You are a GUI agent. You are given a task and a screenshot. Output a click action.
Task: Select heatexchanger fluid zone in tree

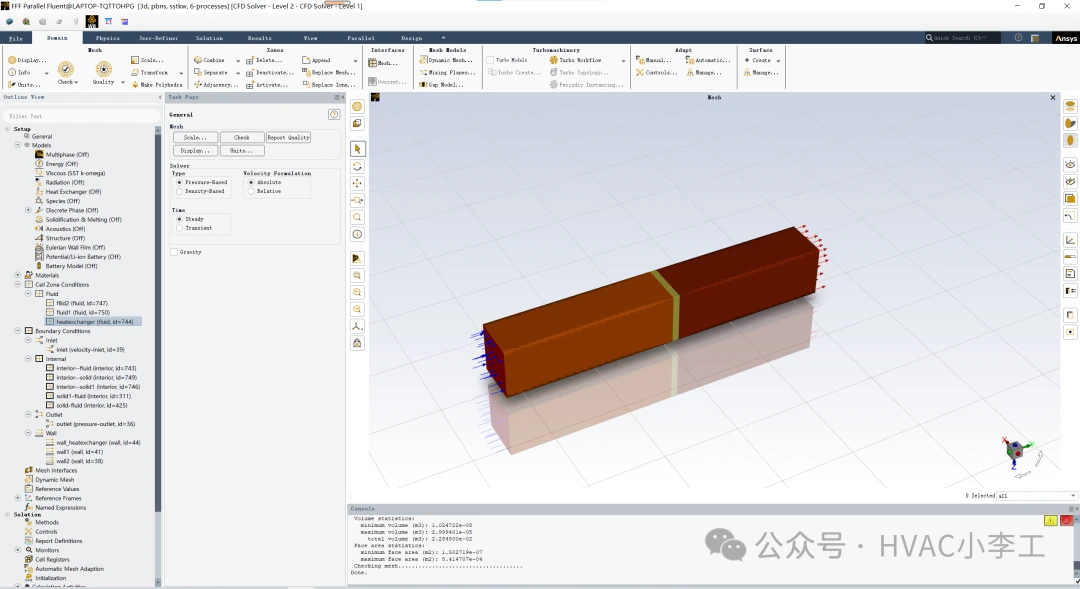click(94, 322)
